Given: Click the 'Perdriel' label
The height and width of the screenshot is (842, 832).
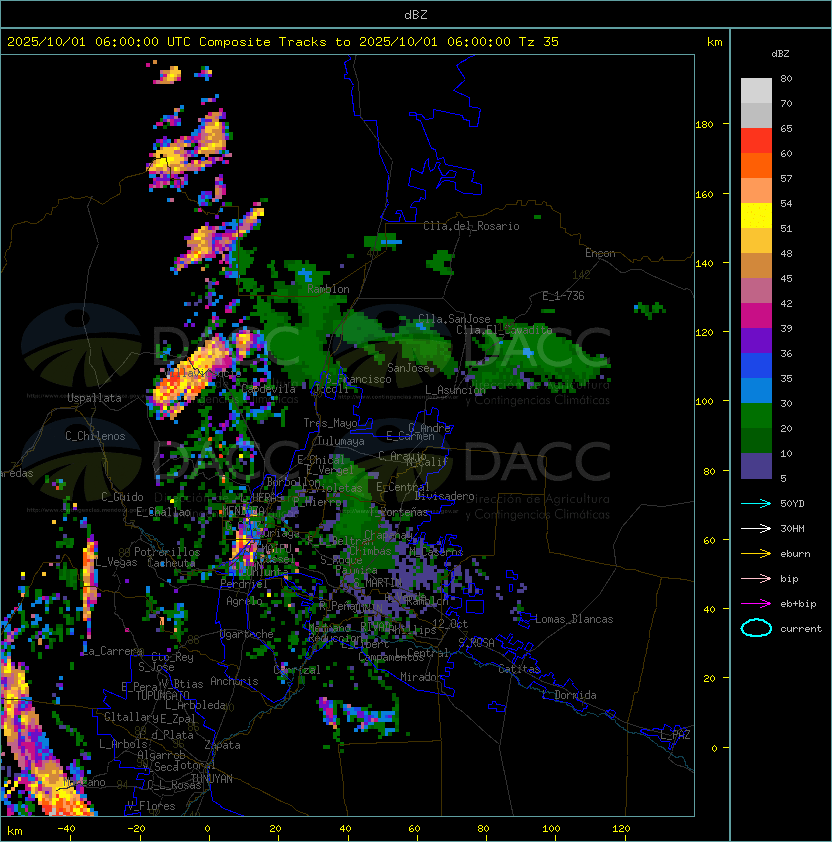Looking at the screenshot, I should [244, 583].
